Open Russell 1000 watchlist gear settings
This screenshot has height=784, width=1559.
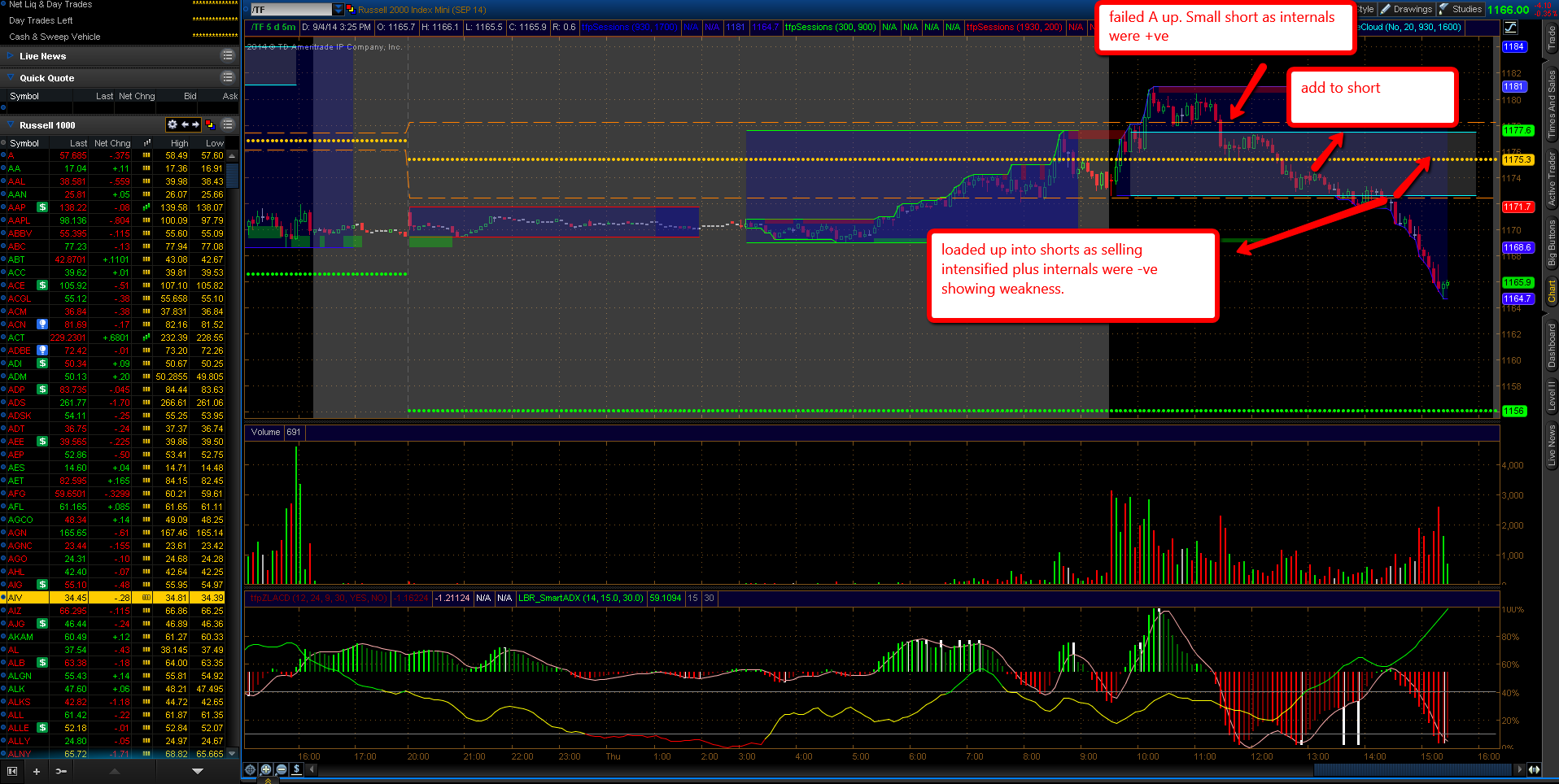pyautogui.click(x=172, y=124)
